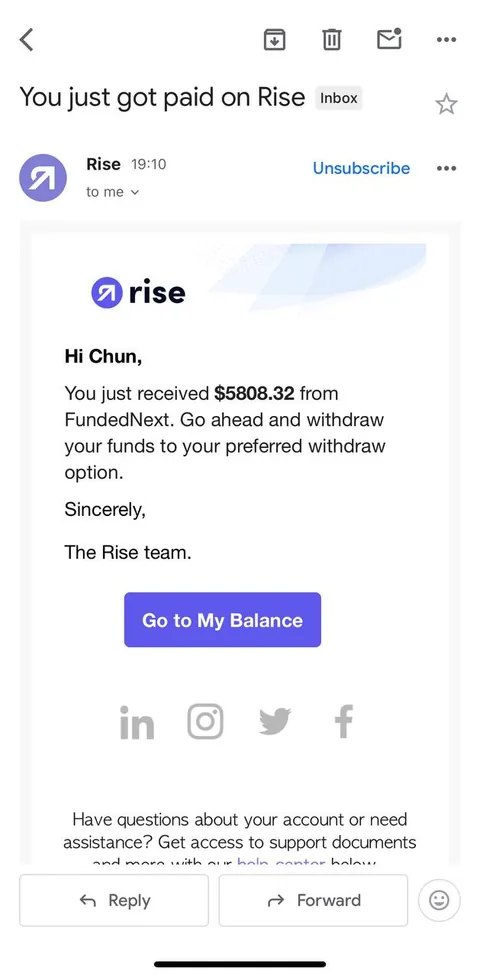Tap the Rise sender avatar

click(x=43, y=178)
